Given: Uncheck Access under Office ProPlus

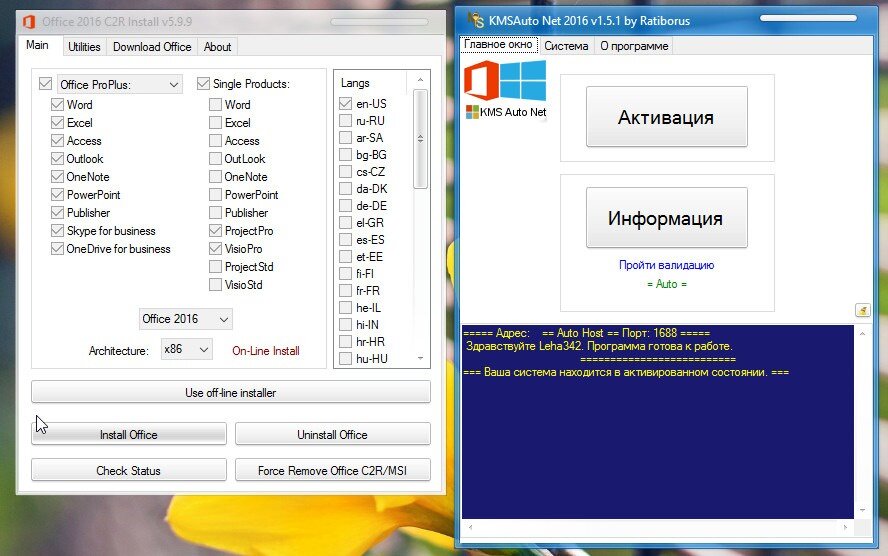Looking at the screenshot, I should point(57,141).
